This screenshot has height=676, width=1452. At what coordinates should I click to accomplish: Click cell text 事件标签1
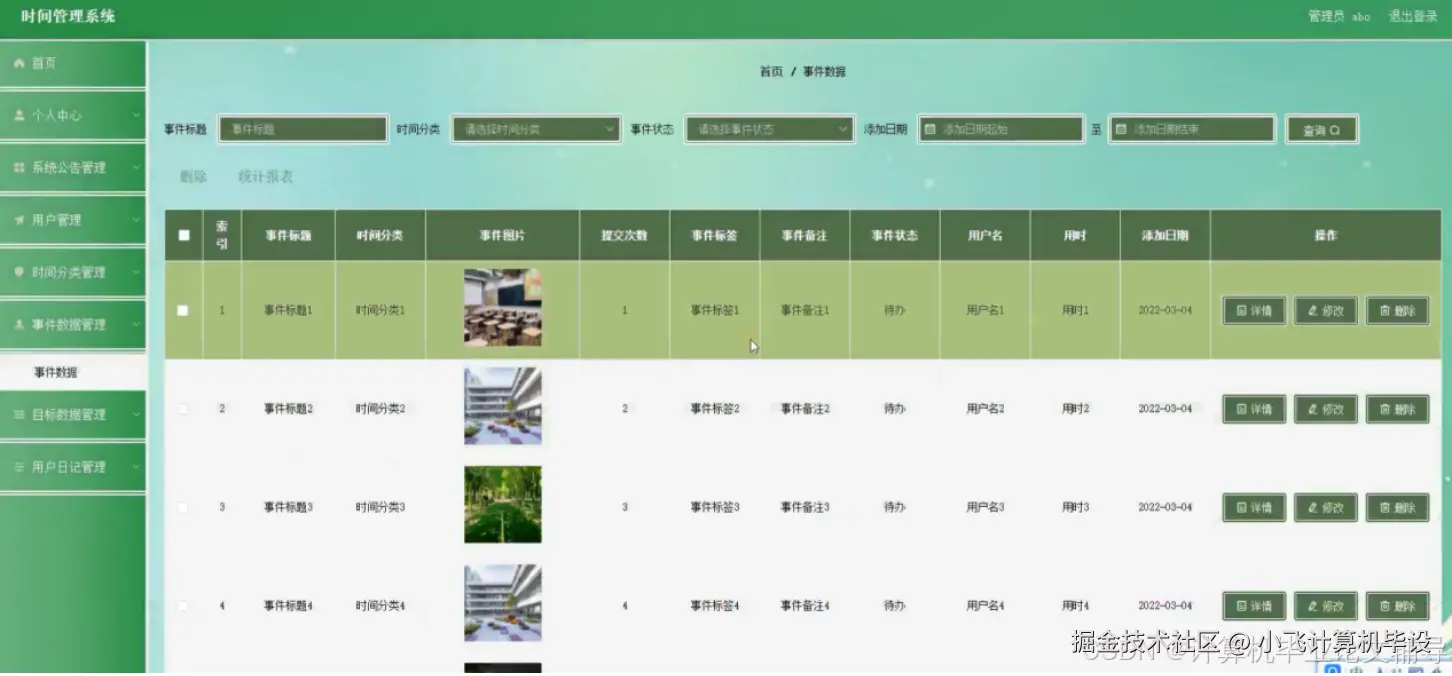[x=715, y=311]
